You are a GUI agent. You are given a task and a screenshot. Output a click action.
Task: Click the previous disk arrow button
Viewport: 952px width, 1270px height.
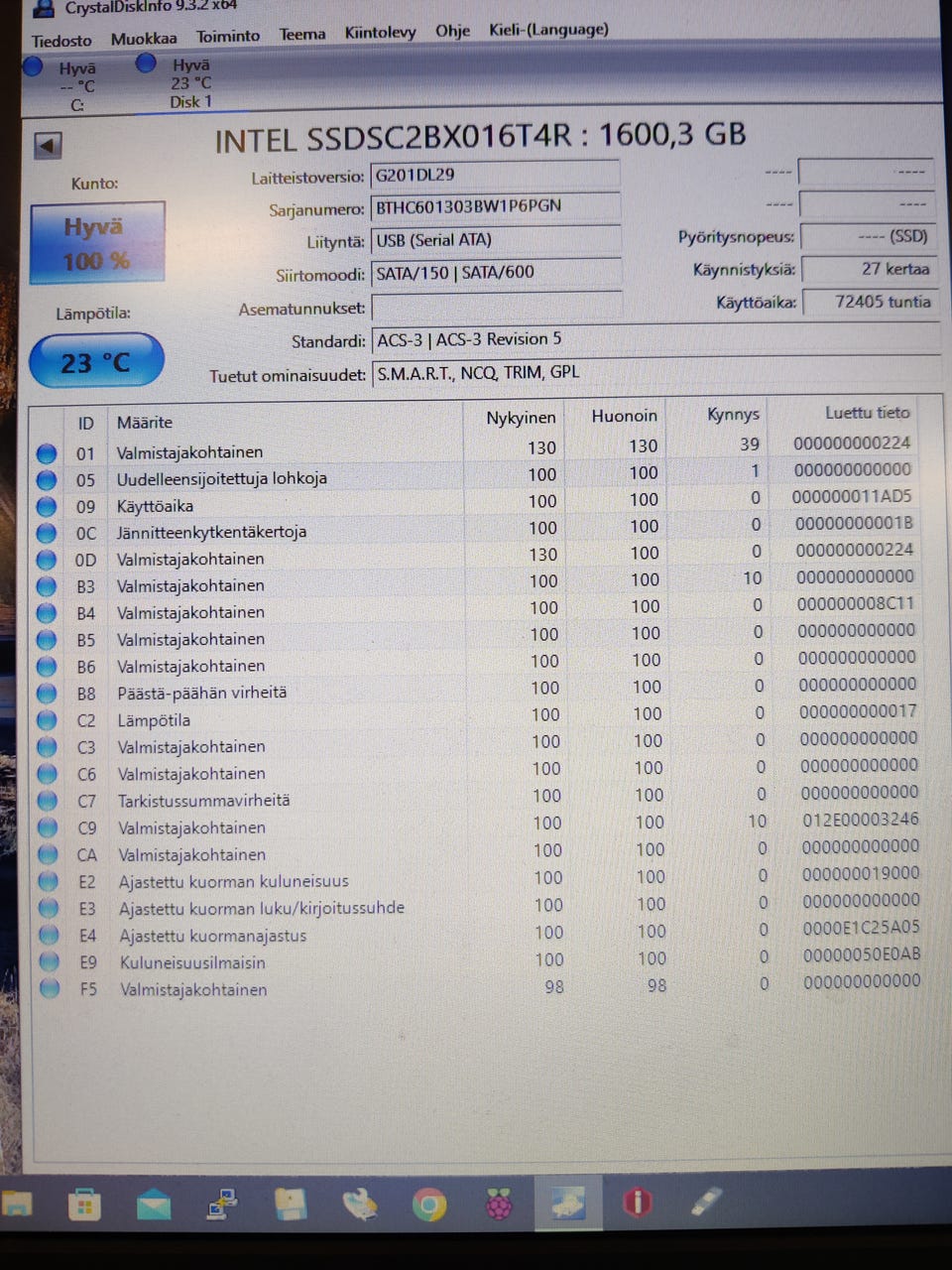(48, 145)
